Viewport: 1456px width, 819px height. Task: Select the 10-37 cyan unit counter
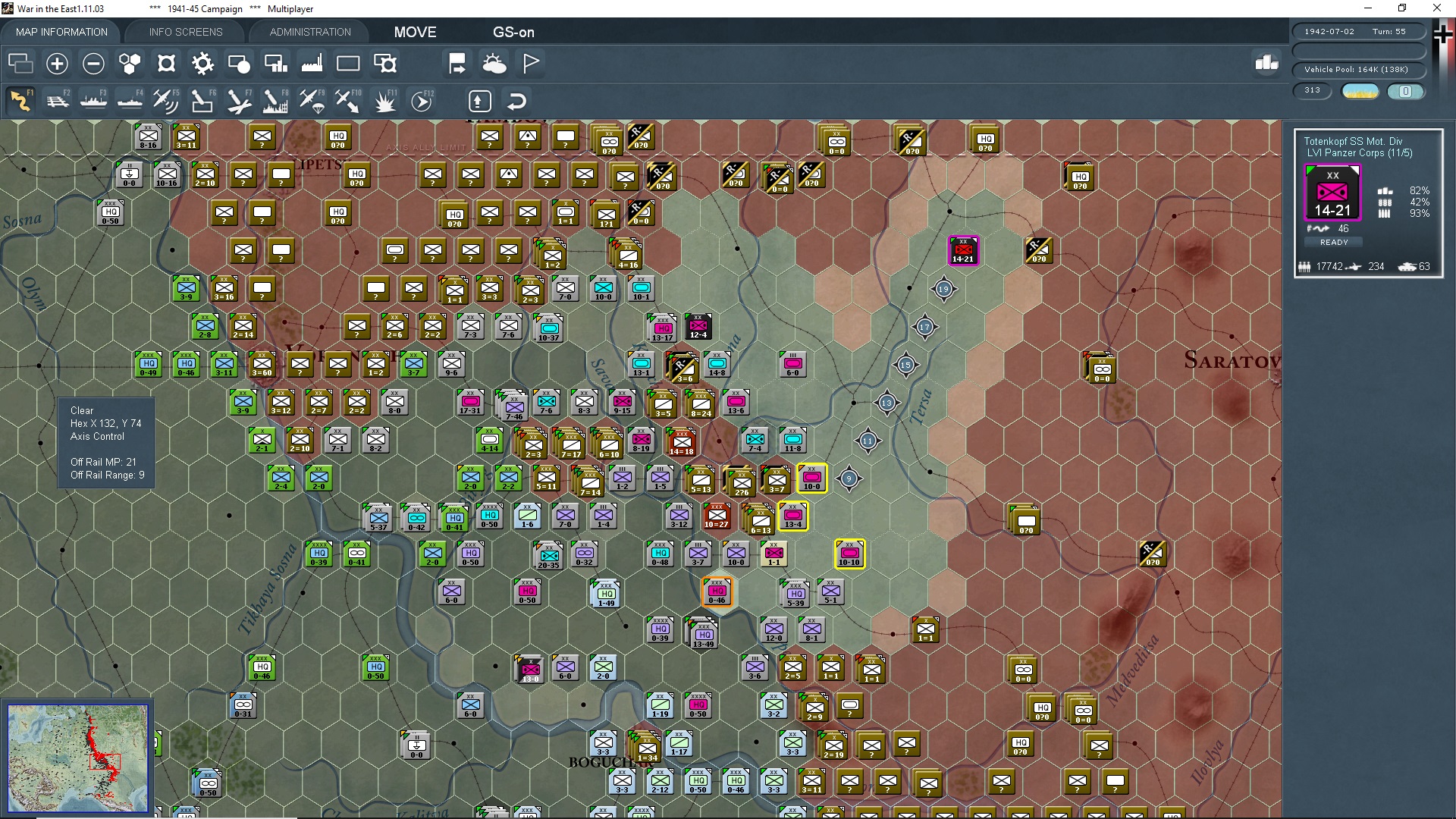pos(548,328)
